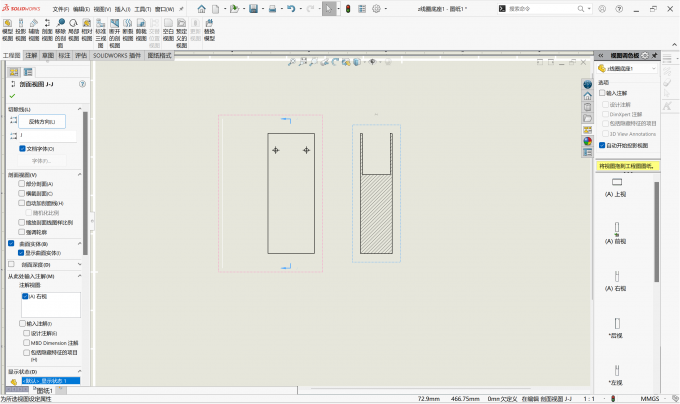This screenshot has height=404, width=680.
Task: Collapse the 剖面视图(V) section chevron
Action: coord(79,175)
